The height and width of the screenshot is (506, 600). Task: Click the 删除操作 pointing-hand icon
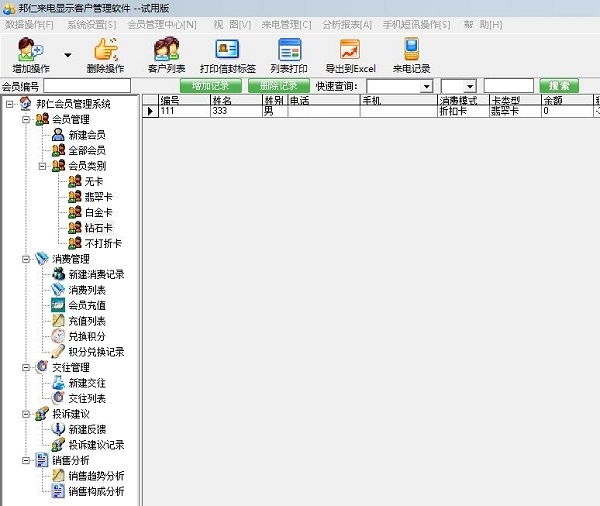pos(106,49)
